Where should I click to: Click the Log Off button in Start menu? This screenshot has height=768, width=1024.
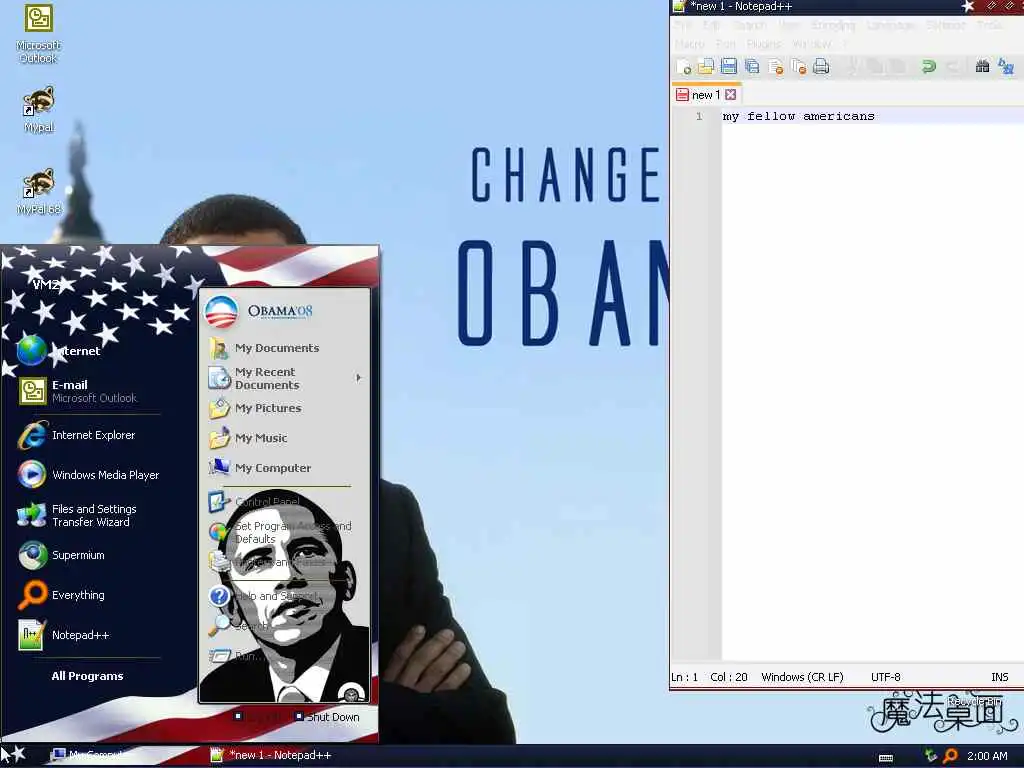(259, 716)
